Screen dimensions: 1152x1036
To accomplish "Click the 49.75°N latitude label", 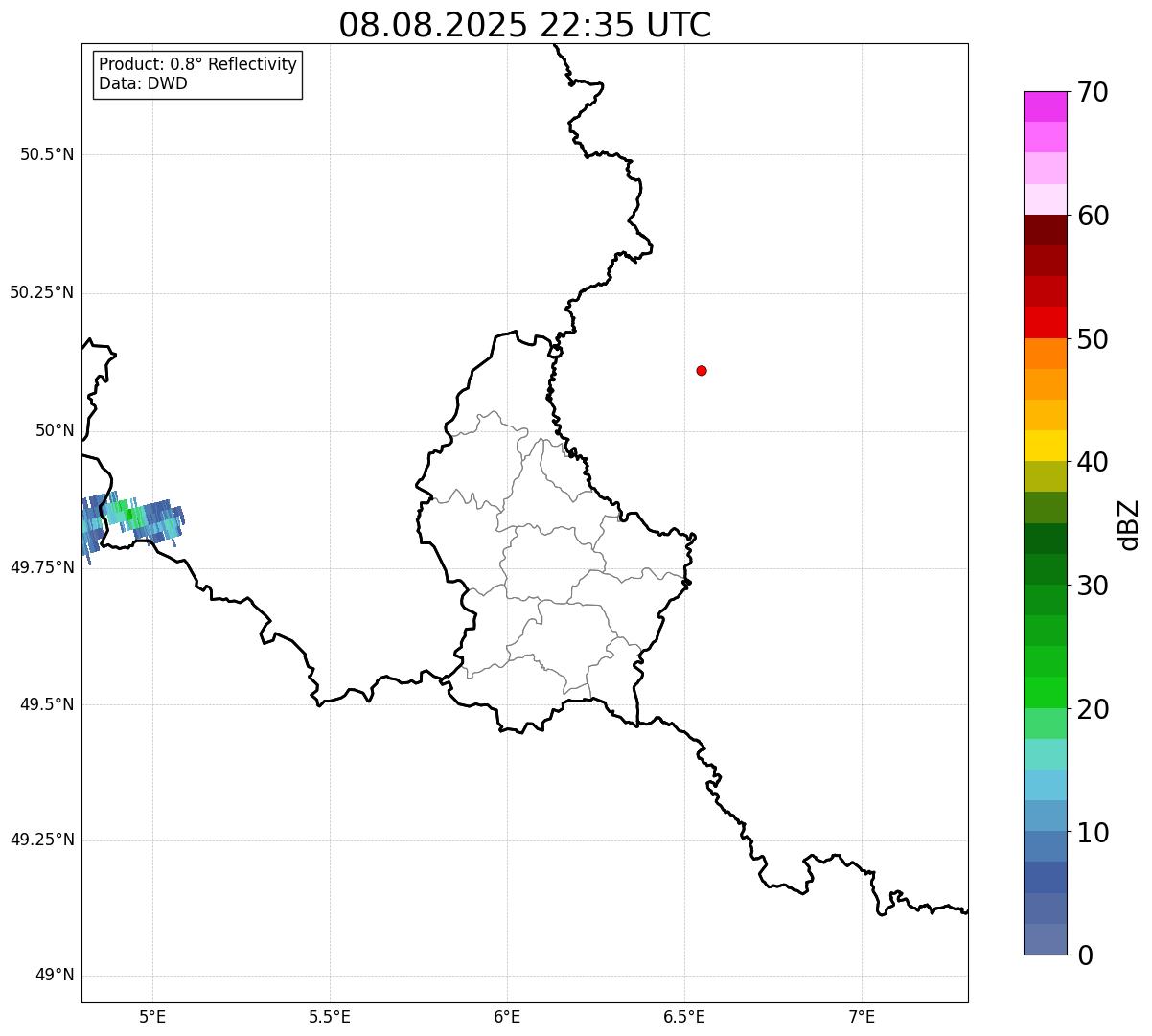I will (x=42, y=567).
